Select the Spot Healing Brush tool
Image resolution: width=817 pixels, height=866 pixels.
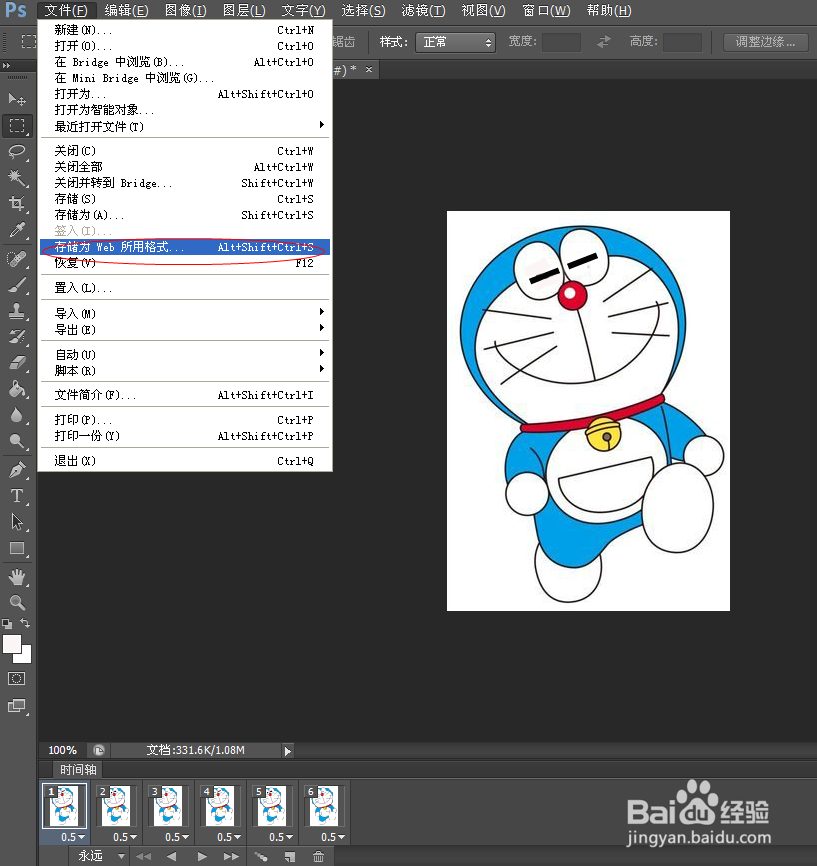tap(17, 258)
